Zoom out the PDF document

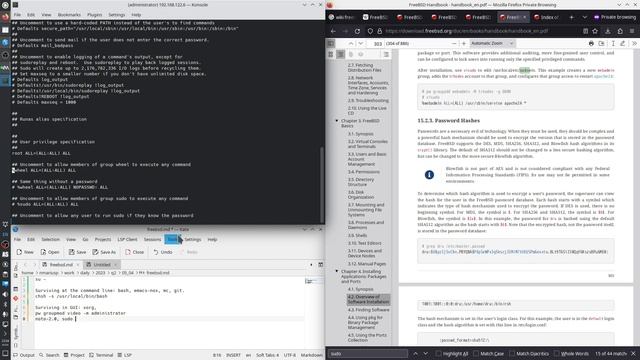point(454,43)
